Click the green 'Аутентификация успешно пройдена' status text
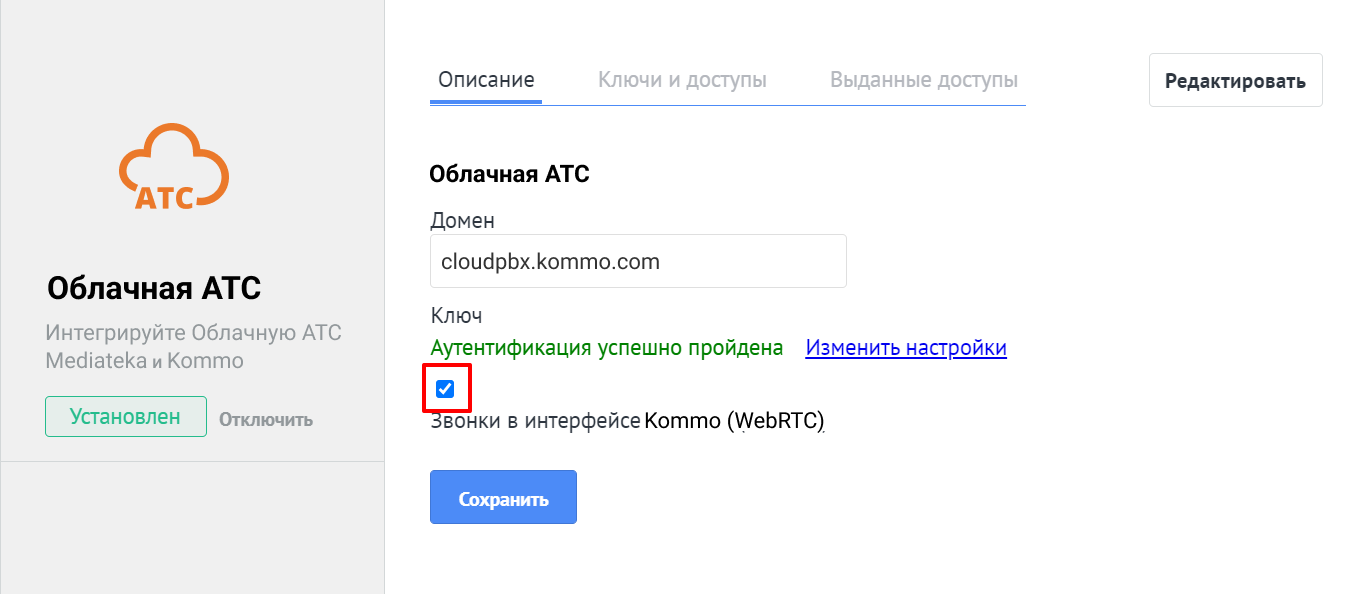Viewport: 1366px width, 594px height. point(606,348)
